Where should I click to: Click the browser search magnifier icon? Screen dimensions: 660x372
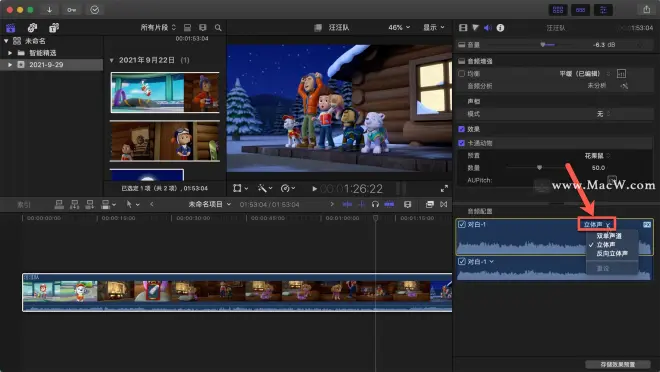[218, 27]
